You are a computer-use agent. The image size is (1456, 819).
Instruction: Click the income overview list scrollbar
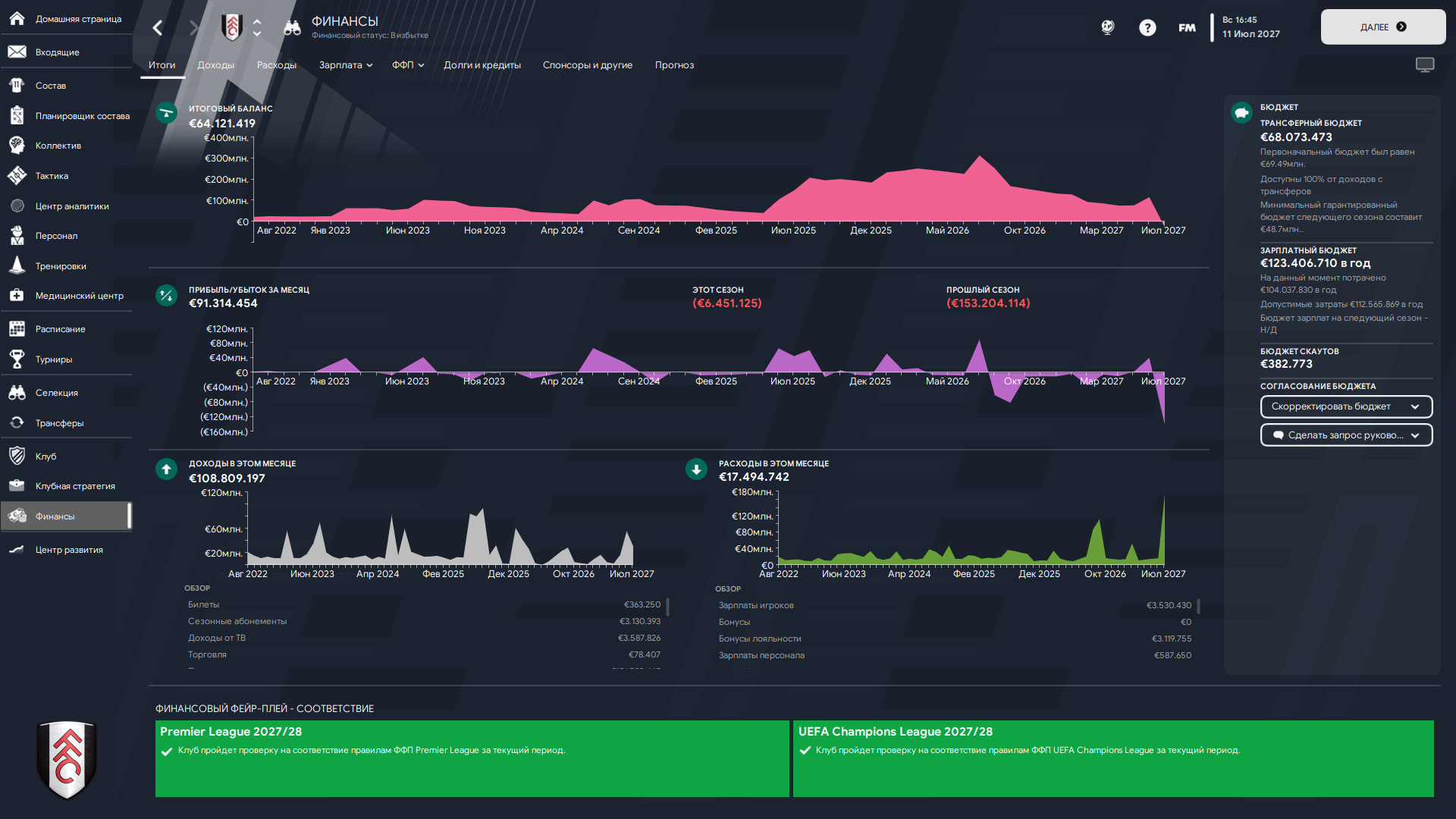pyautogui.click(x=667, y=607)
